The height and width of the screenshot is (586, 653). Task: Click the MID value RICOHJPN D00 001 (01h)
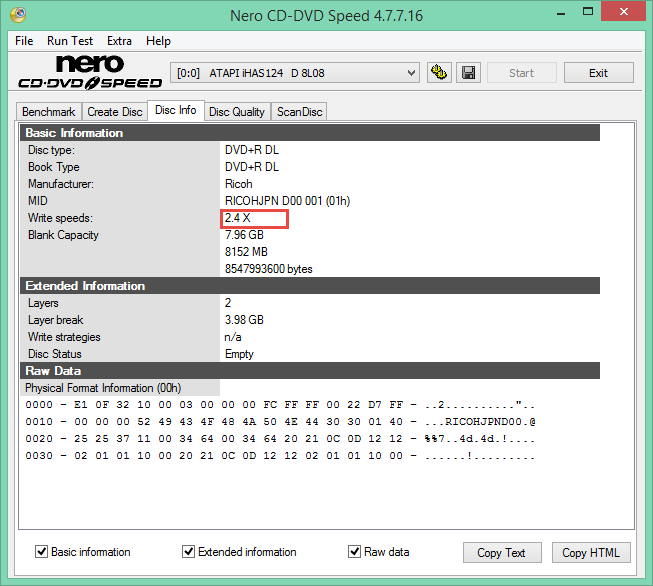pyautogui.click(x=287, y=201)
